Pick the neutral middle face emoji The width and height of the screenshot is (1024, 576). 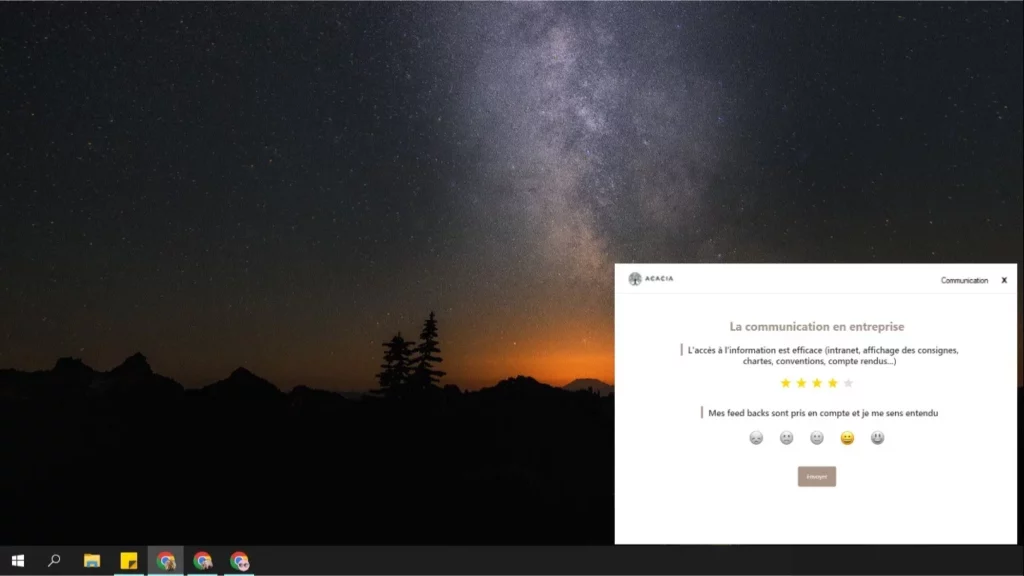(x=817, y=438)
